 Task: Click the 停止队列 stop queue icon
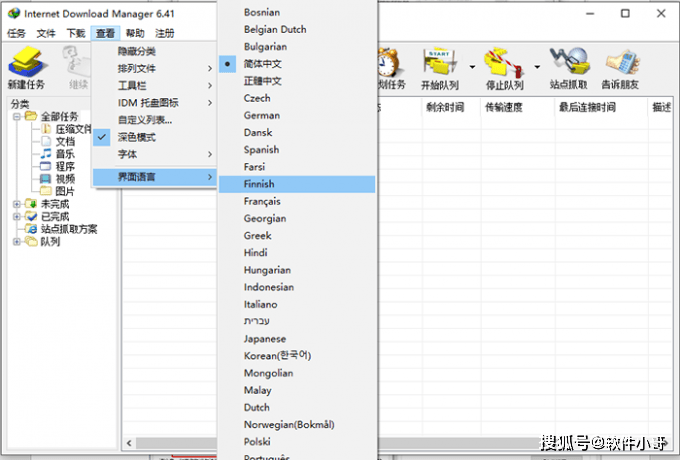coord(504,68)
